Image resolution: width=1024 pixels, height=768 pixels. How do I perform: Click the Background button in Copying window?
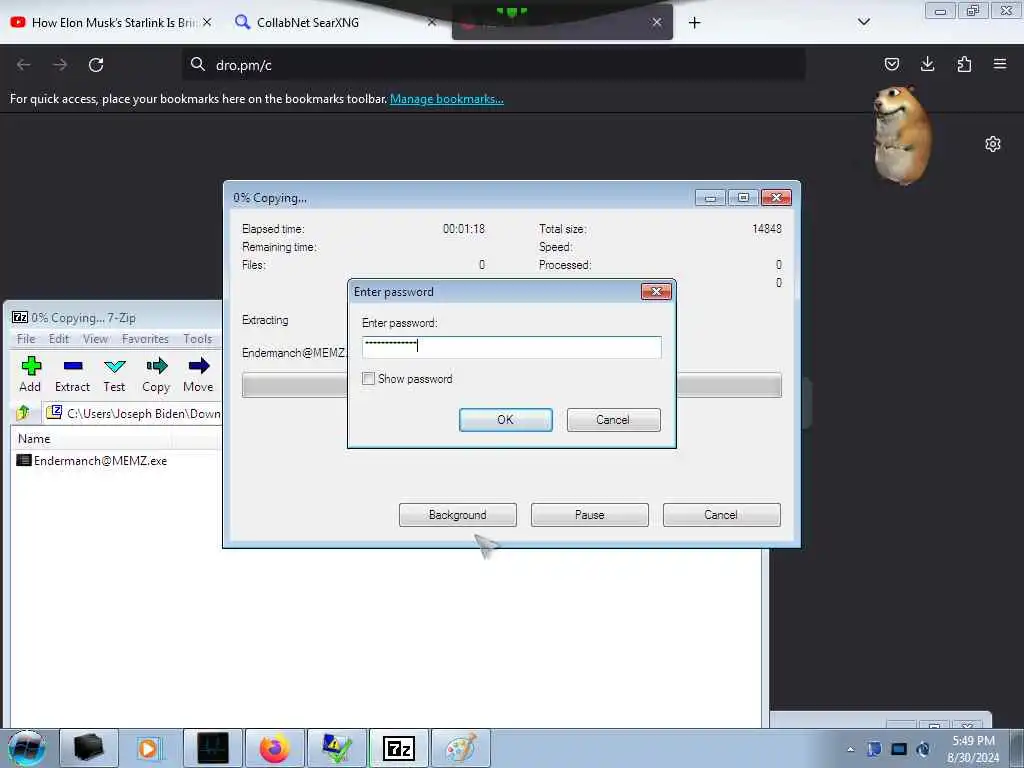(x=457, y=515)
